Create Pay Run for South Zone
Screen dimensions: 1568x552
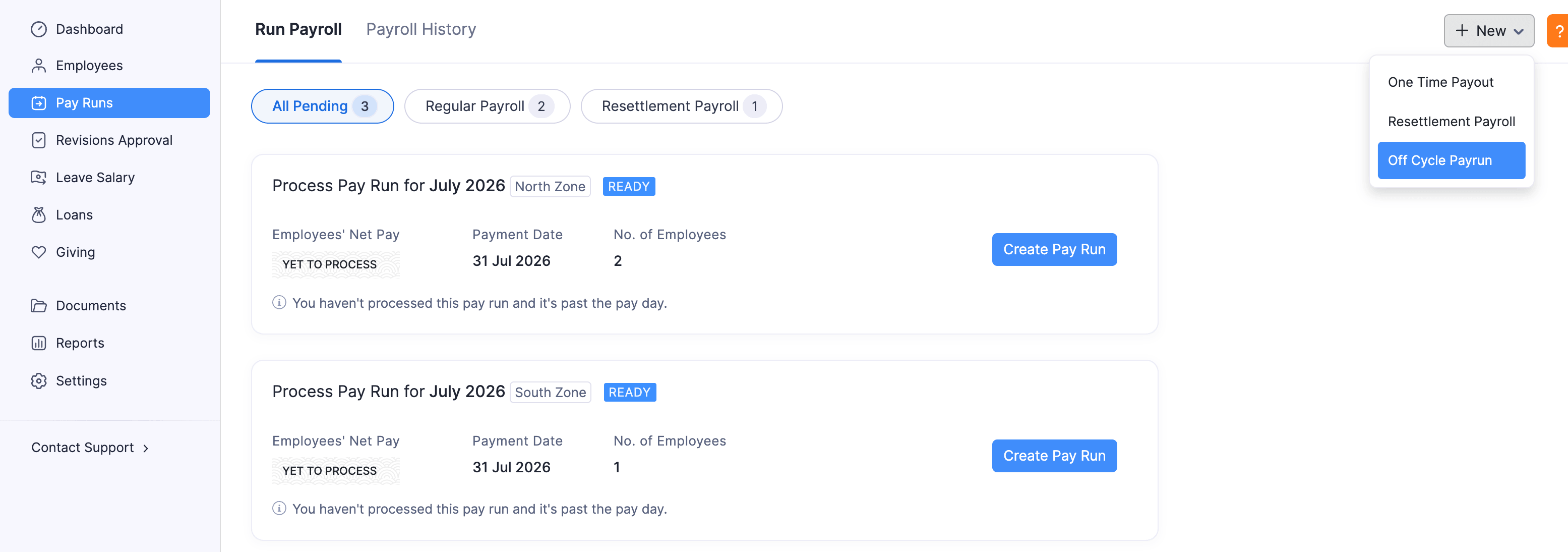click(1054, 456)
